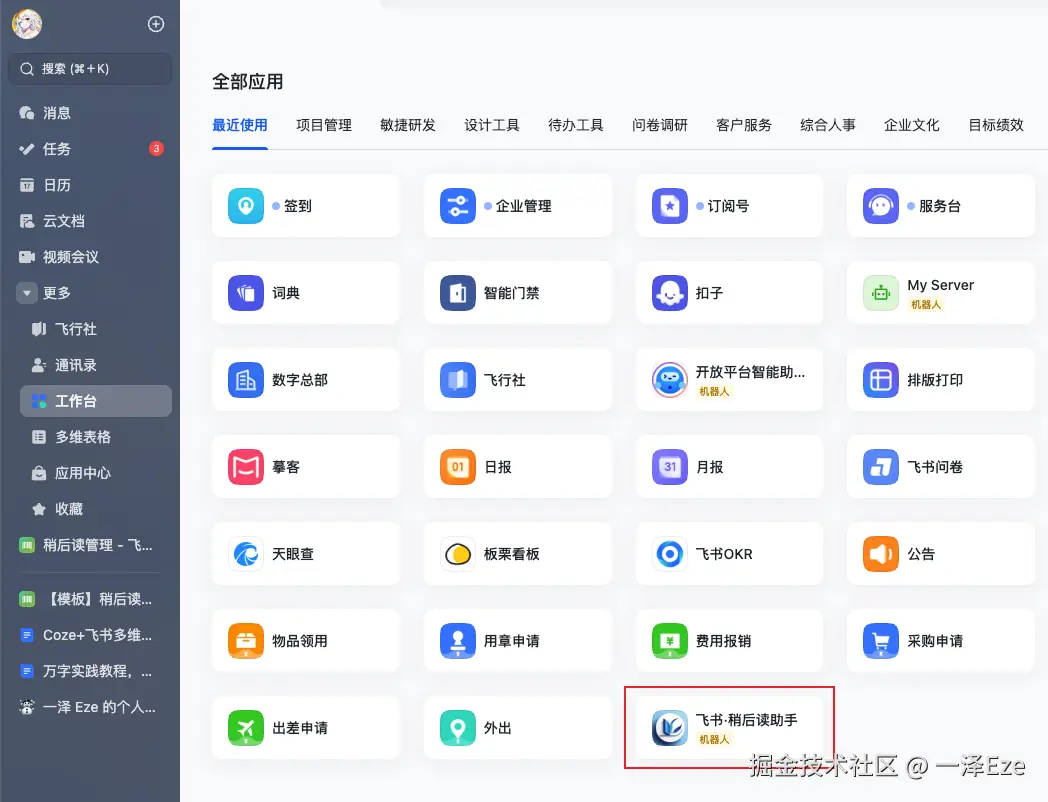Open the 订阅号 app icon
Viewport: 1048px width, 802px height.
[x=670, y=206]
